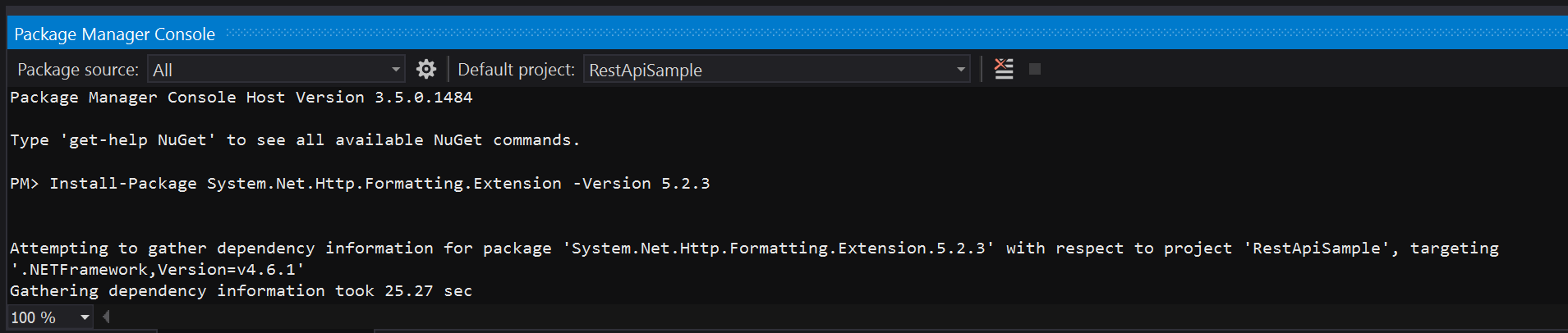Image resolution: width=1568 pixels, height=333 pixels.
Task: Click the Console Host Version 3.5.0.1484 line
Action: coord(241,98)
